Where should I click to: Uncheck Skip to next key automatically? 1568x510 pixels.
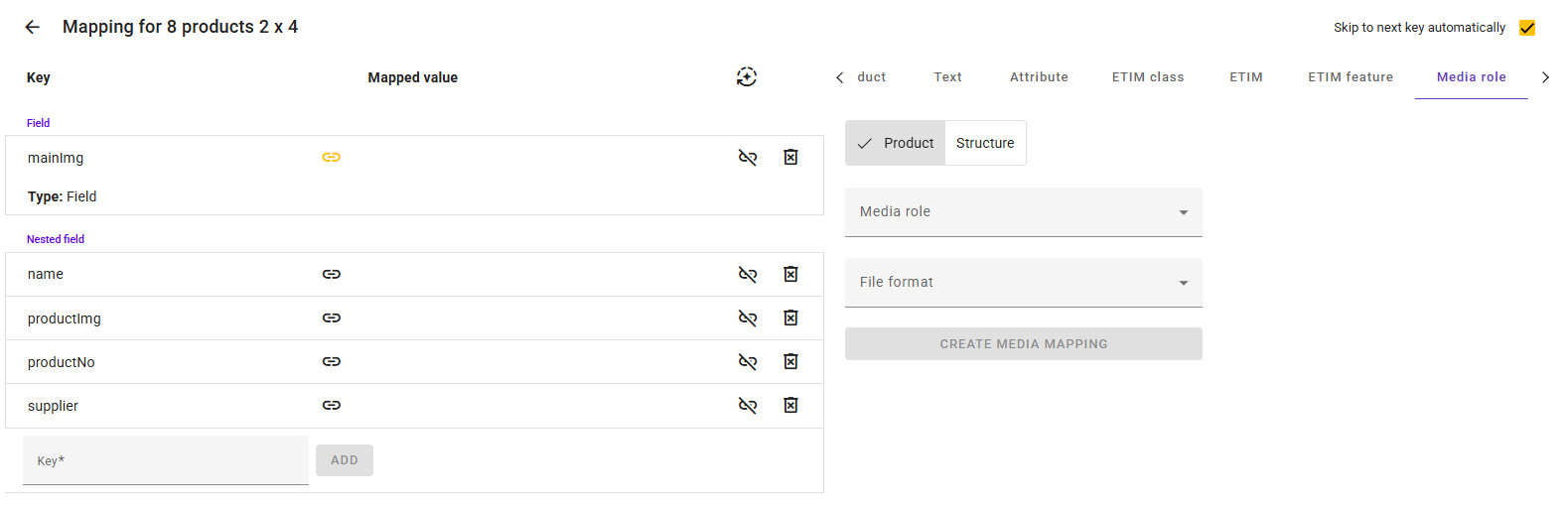[1527, 28]
